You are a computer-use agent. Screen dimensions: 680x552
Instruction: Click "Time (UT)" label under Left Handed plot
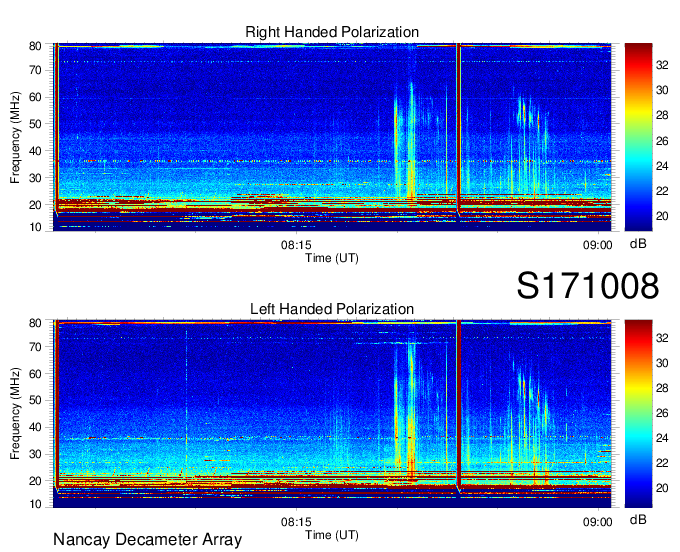point(332,535)
